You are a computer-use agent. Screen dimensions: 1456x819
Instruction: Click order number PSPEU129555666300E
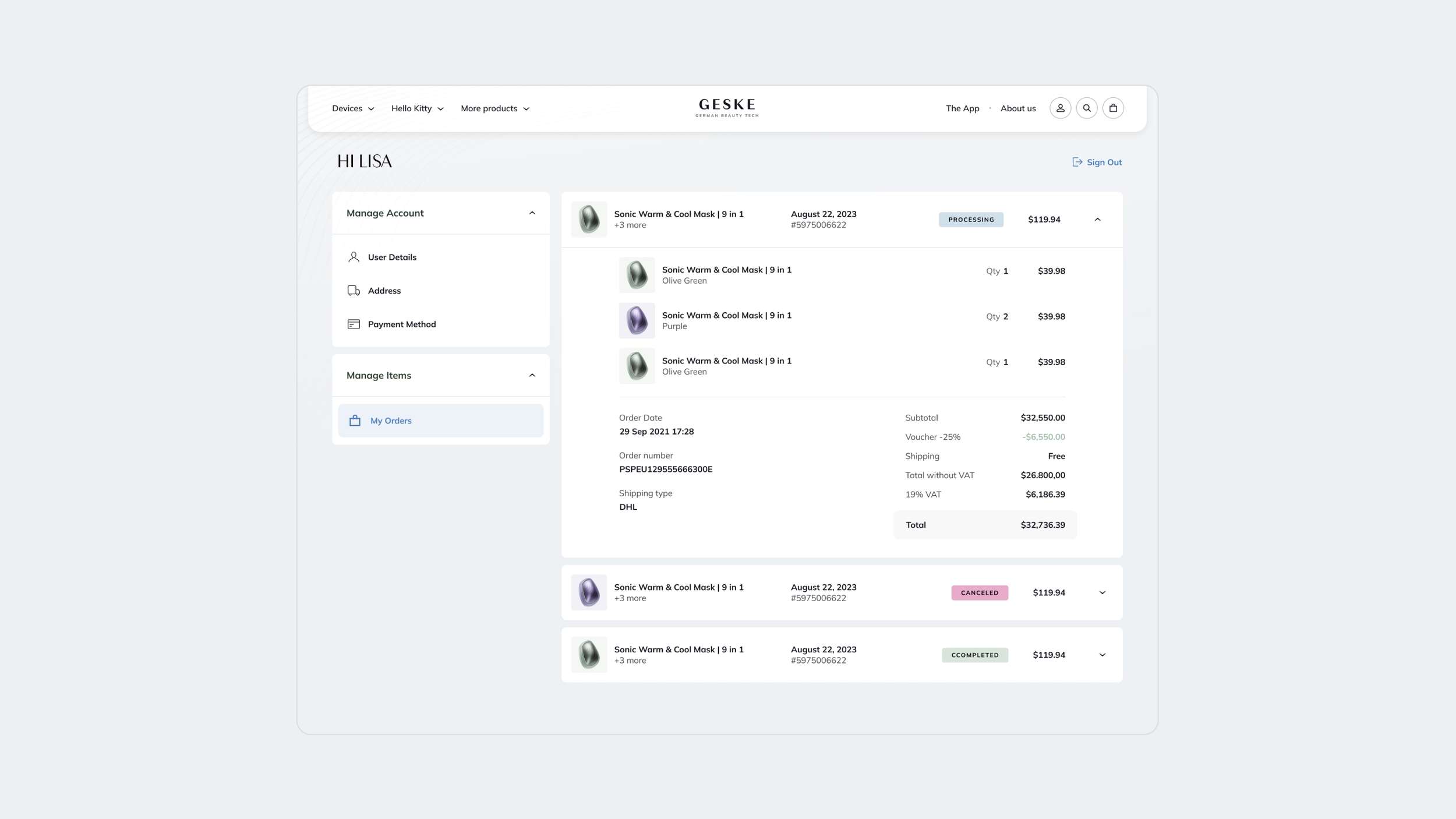[666, 469]
